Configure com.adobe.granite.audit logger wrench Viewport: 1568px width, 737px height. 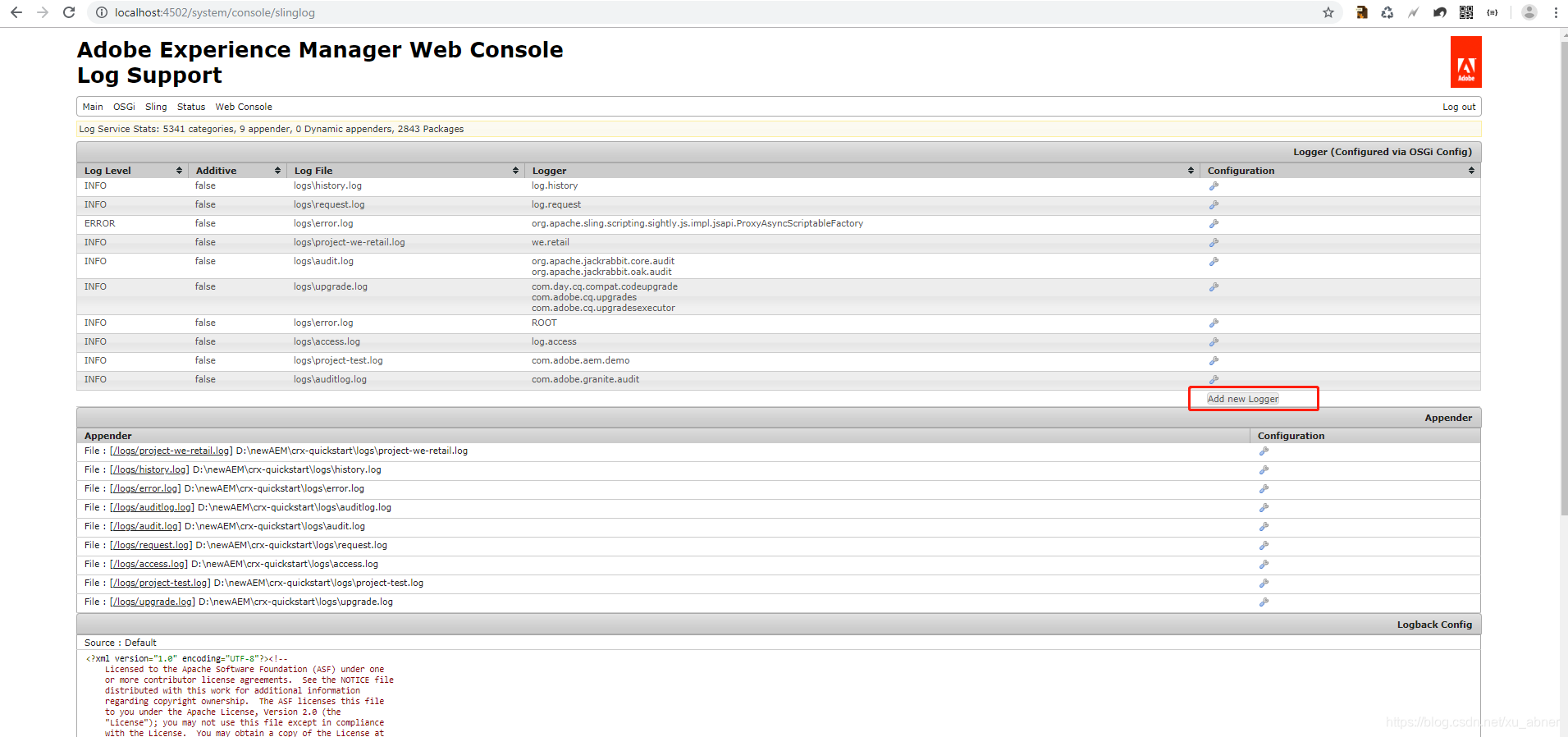point(1214,379)
